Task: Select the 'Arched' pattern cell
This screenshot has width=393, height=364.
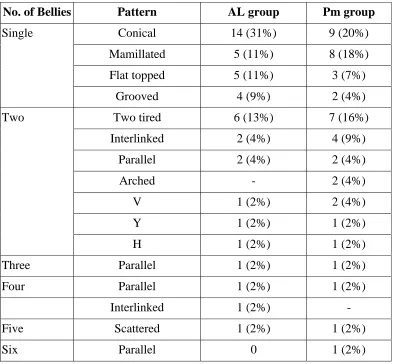Action: (137, 181)
